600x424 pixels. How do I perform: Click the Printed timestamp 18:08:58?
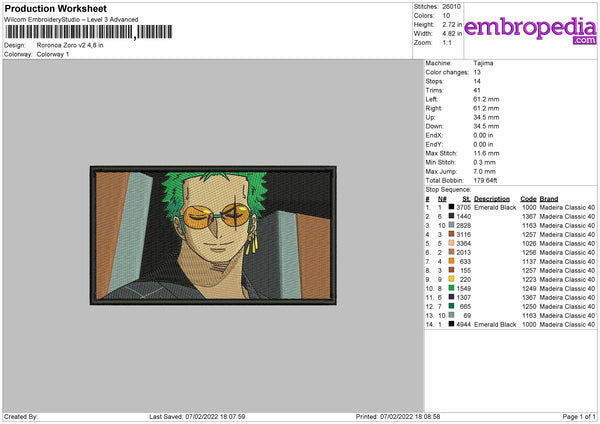tap(410, 416)
